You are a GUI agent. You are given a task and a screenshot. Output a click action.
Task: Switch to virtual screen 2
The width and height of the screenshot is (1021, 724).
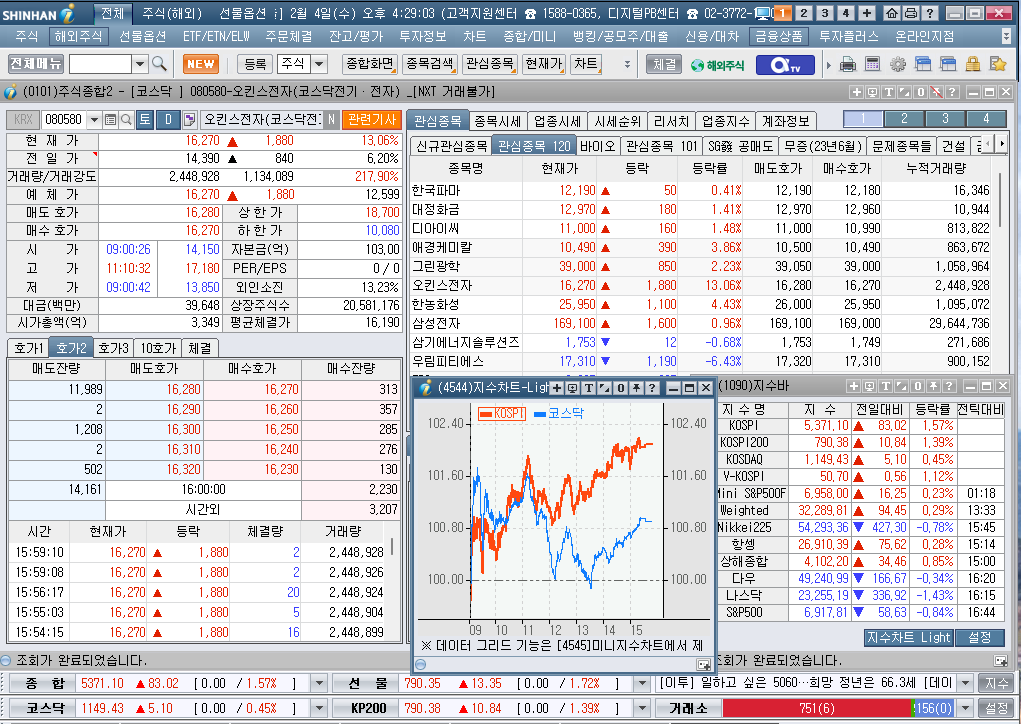click(804, 13)
